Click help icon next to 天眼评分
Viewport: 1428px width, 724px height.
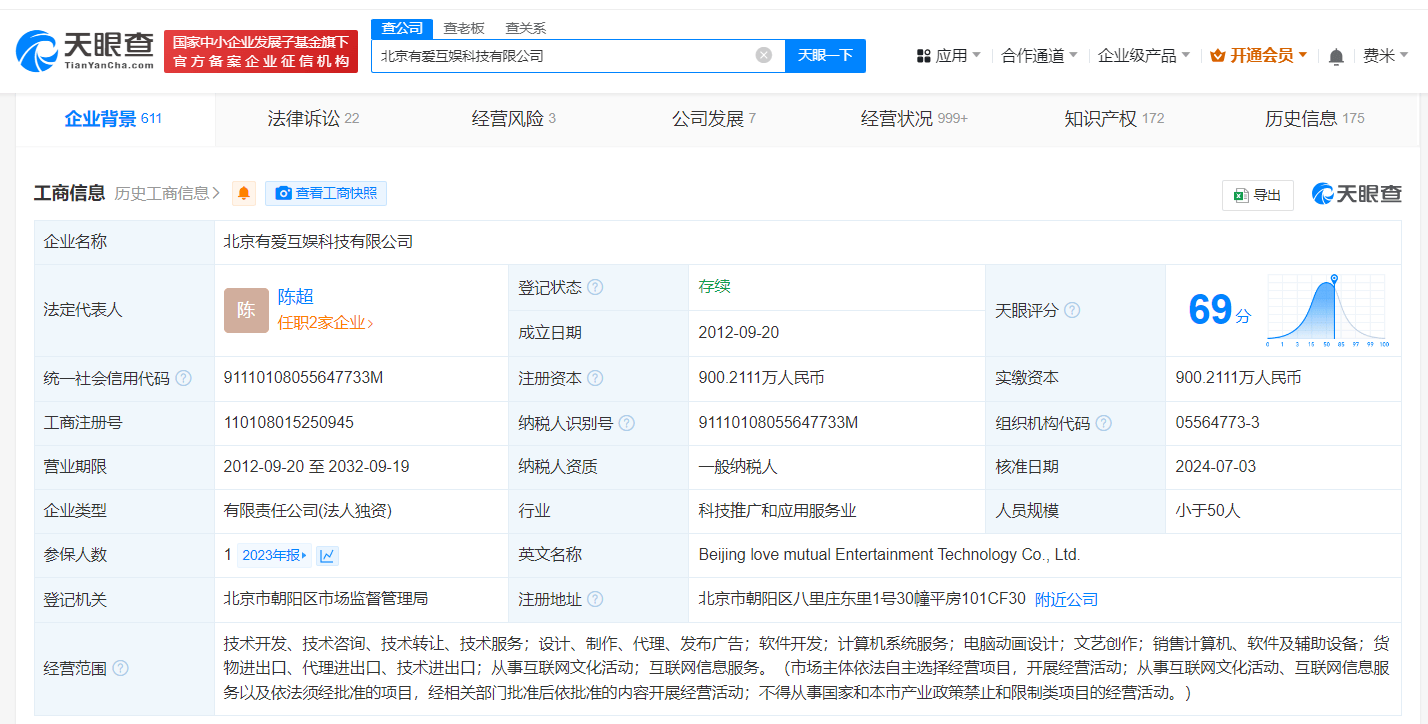click(1072, 310)
